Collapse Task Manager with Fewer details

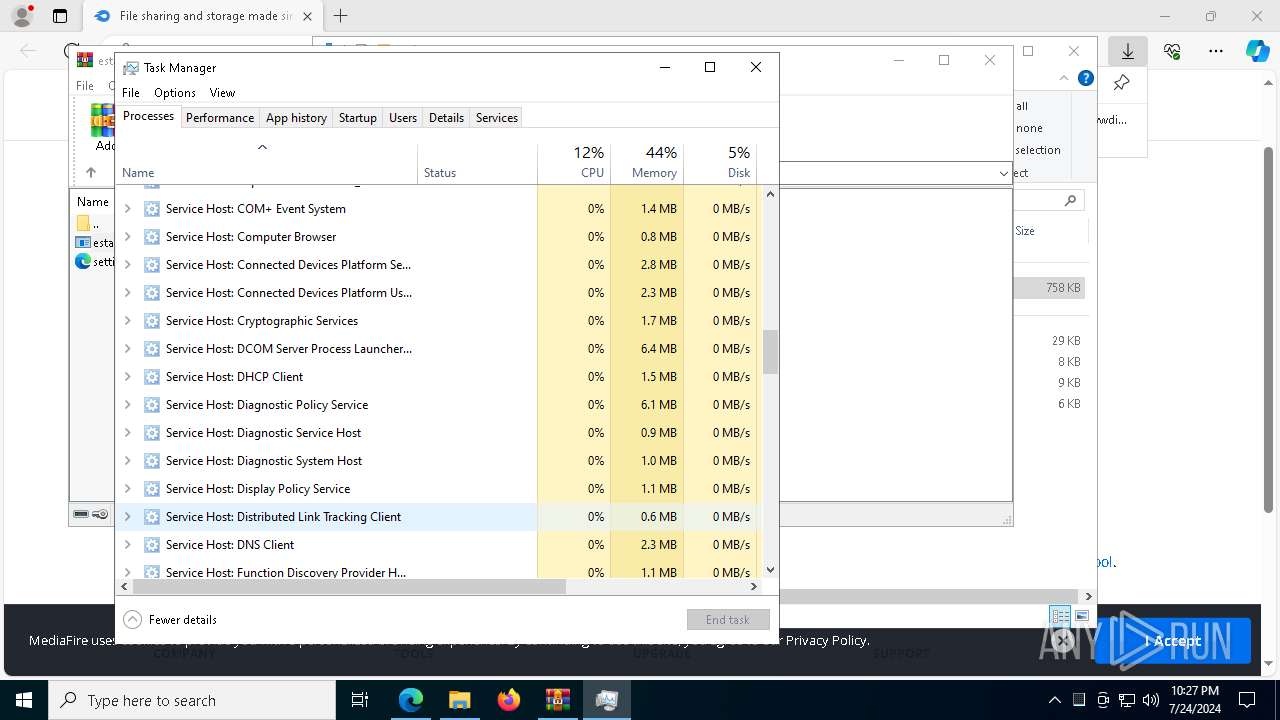(x=170, y=620)
